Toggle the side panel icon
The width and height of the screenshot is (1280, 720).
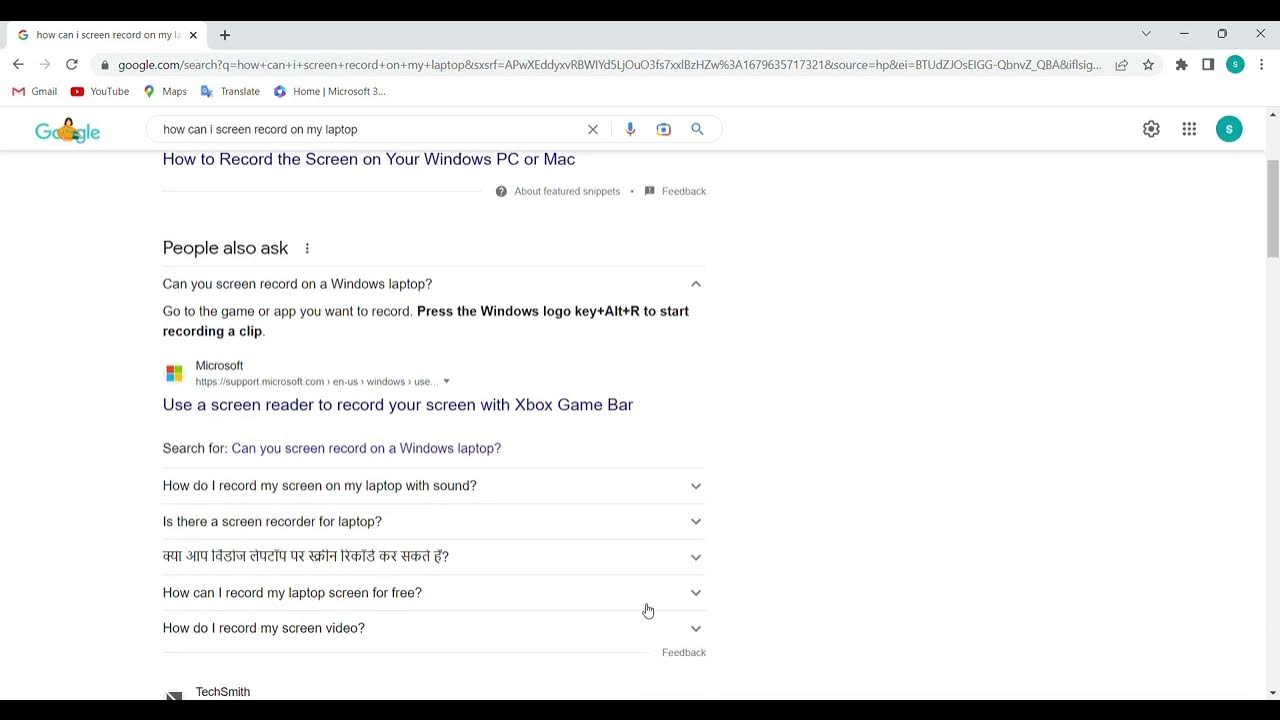(1208, 65)
